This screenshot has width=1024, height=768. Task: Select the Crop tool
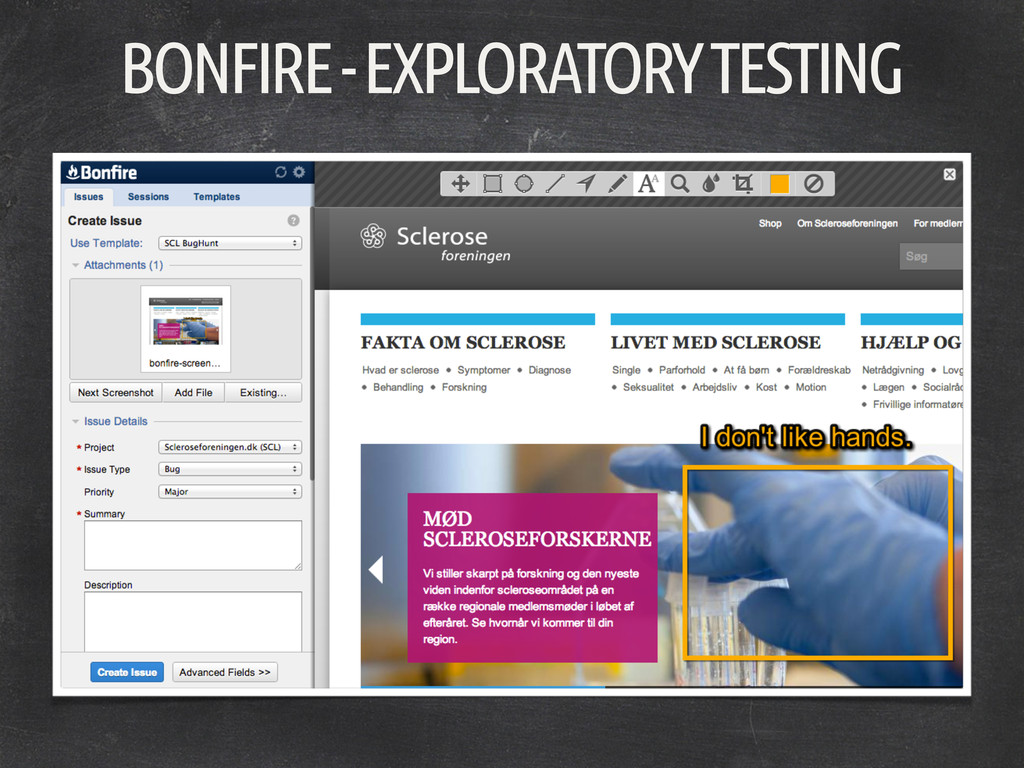click(742, 184)
